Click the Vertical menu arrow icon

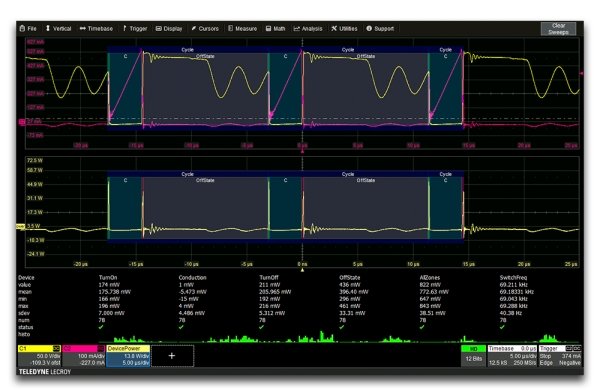click(x=48, y=28)
